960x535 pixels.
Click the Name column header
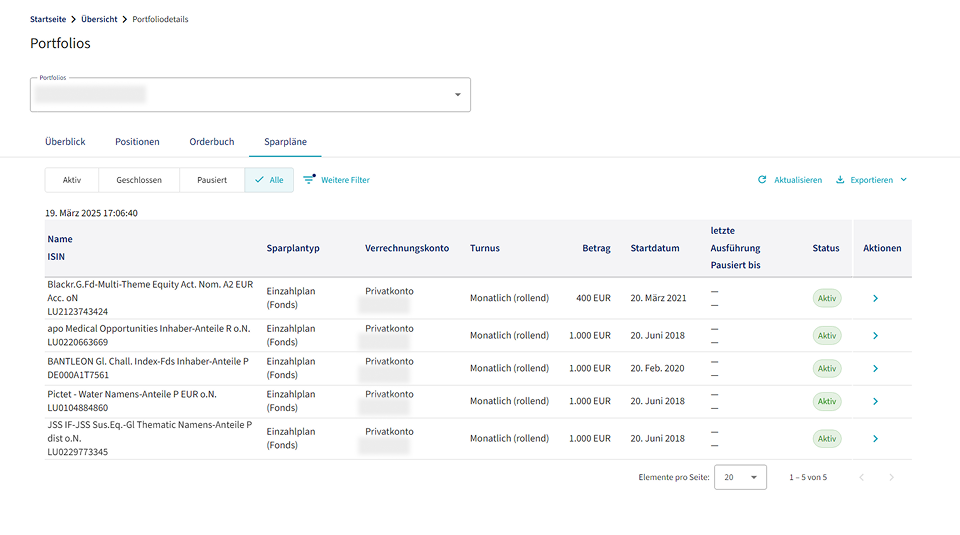(60, 239)
